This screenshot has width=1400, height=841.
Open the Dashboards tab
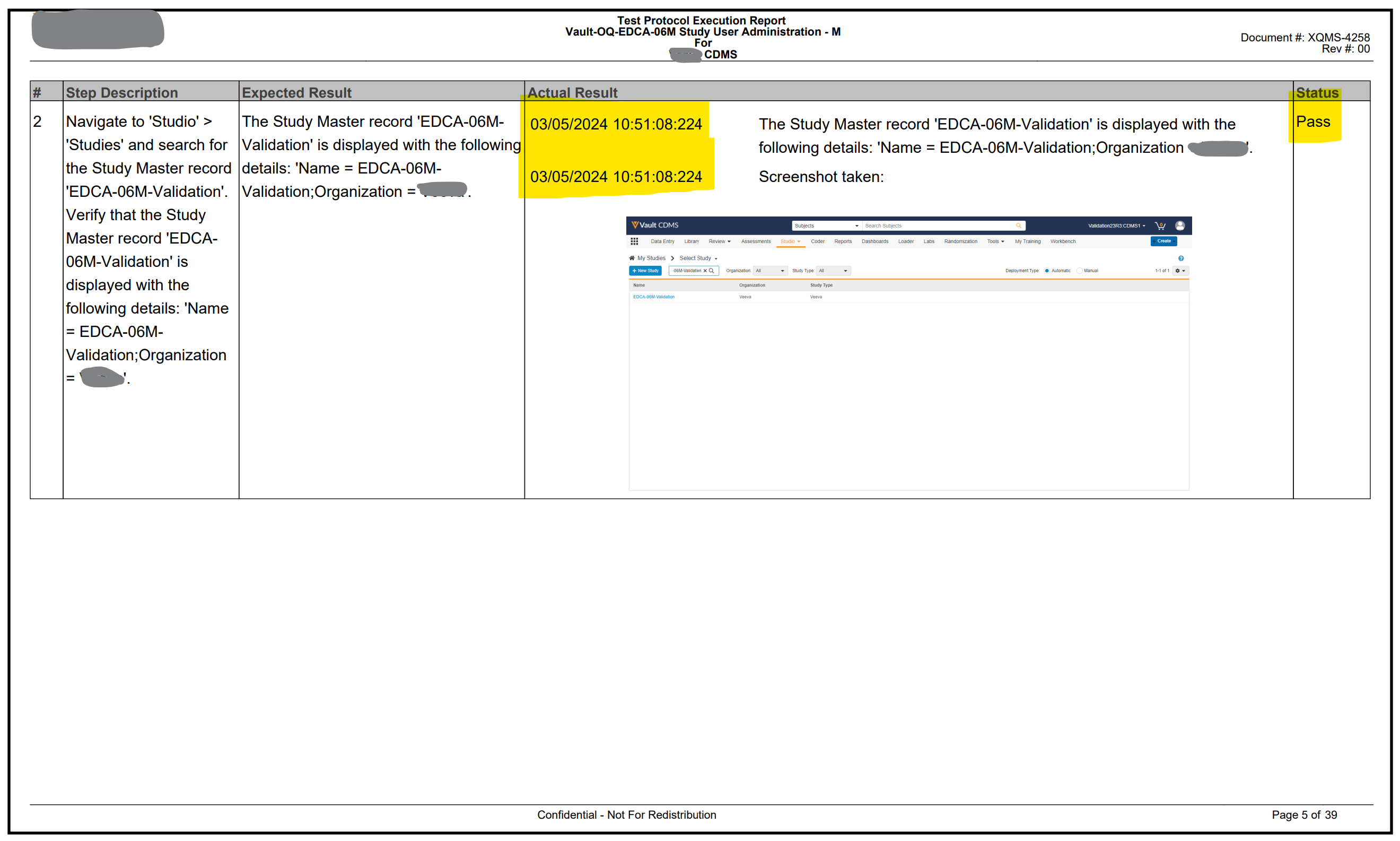[875, 241]
